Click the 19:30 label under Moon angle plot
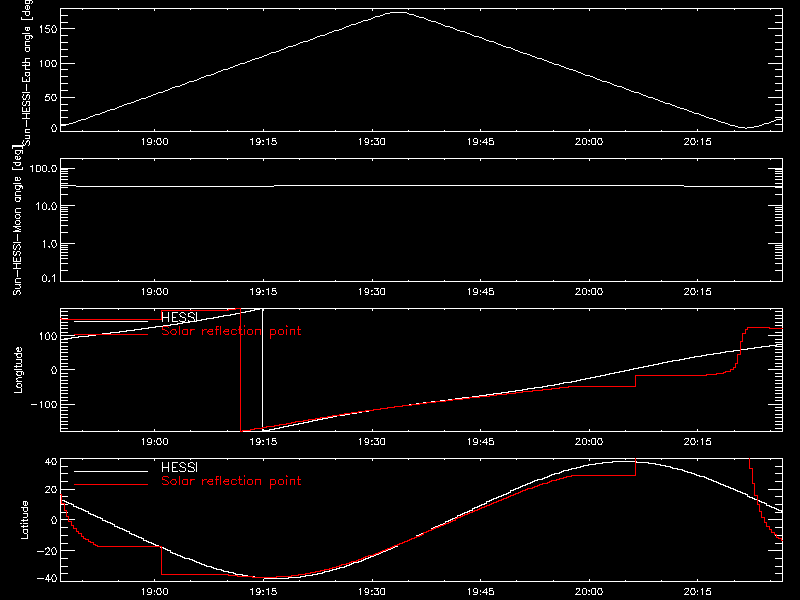 click(x=371, y=291)
